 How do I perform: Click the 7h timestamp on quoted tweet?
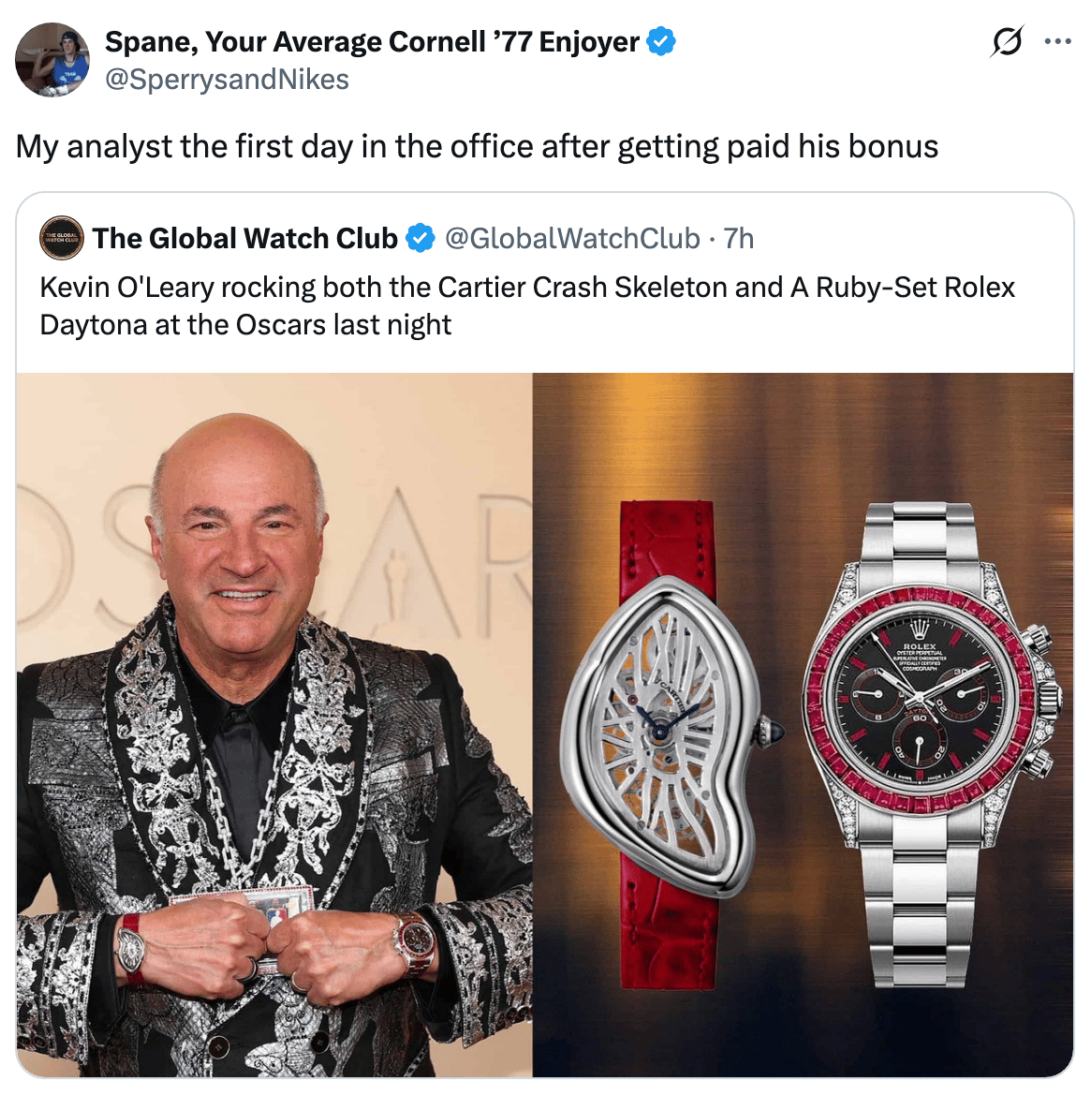coord(739,238)
